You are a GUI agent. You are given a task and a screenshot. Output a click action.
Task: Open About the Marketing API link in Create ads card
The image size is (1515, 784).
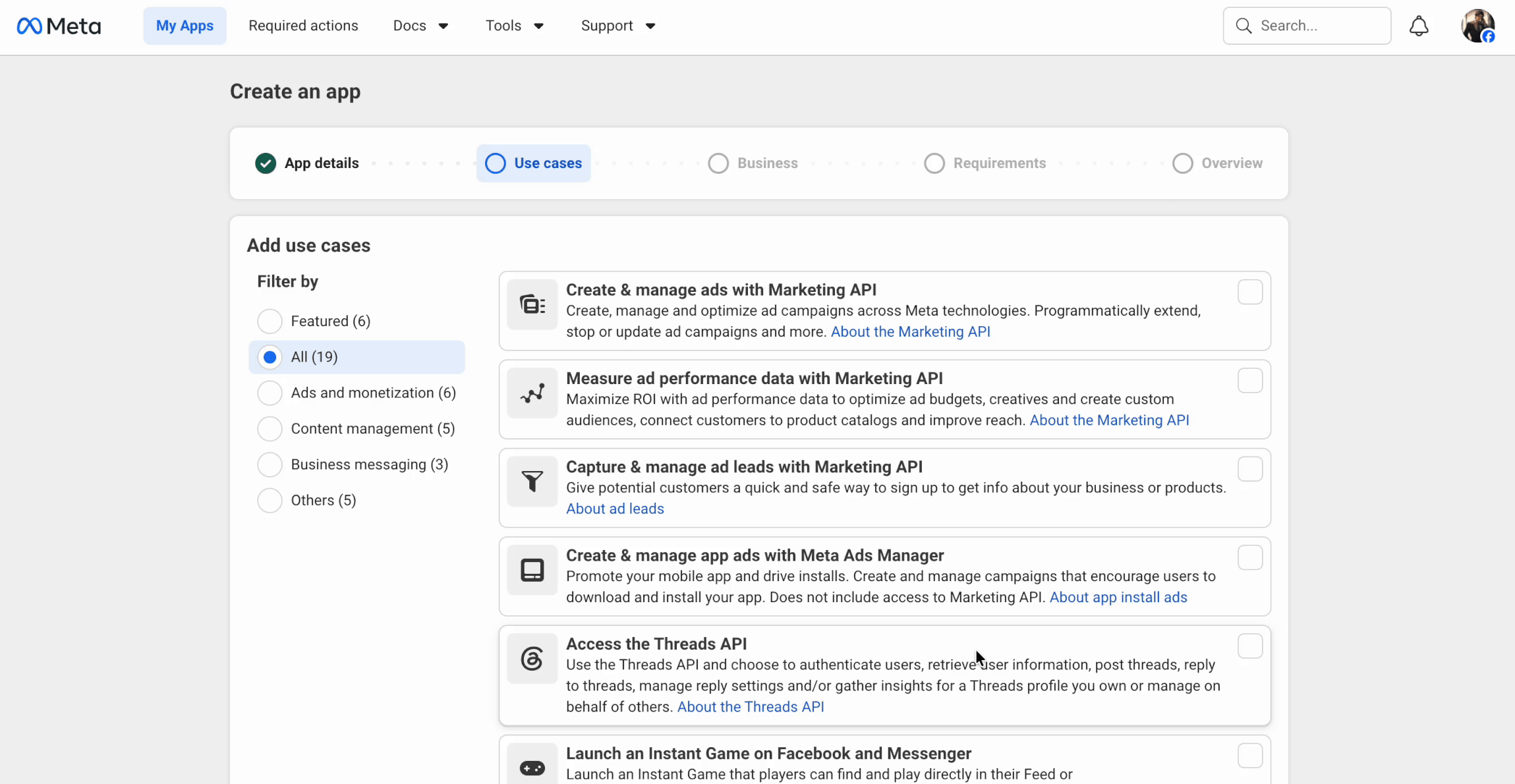click(x=911, y=332)
